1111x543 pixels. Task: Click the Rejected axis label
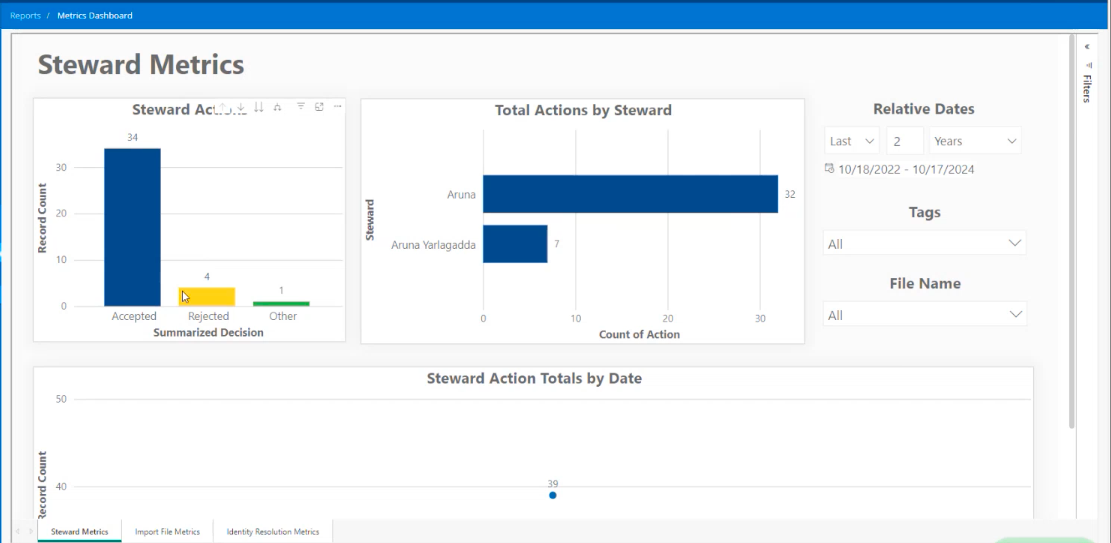(208, 316)
